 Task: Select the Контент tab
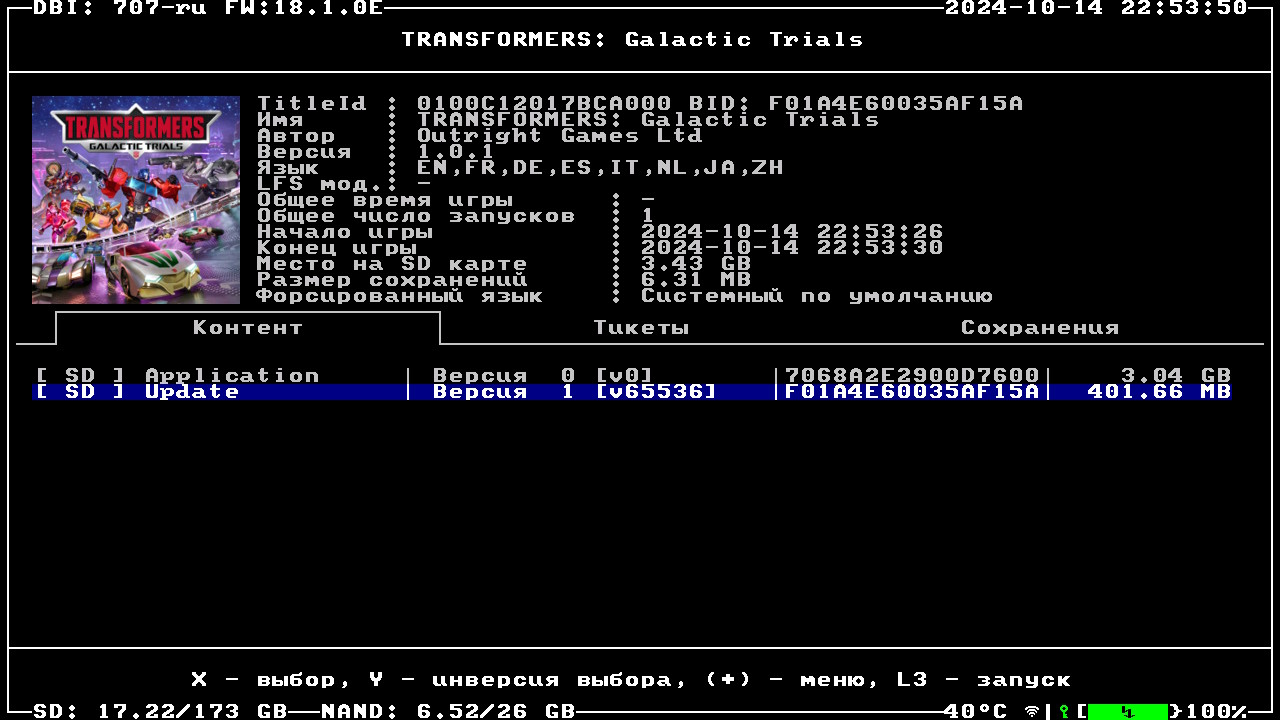click(247, 328)
